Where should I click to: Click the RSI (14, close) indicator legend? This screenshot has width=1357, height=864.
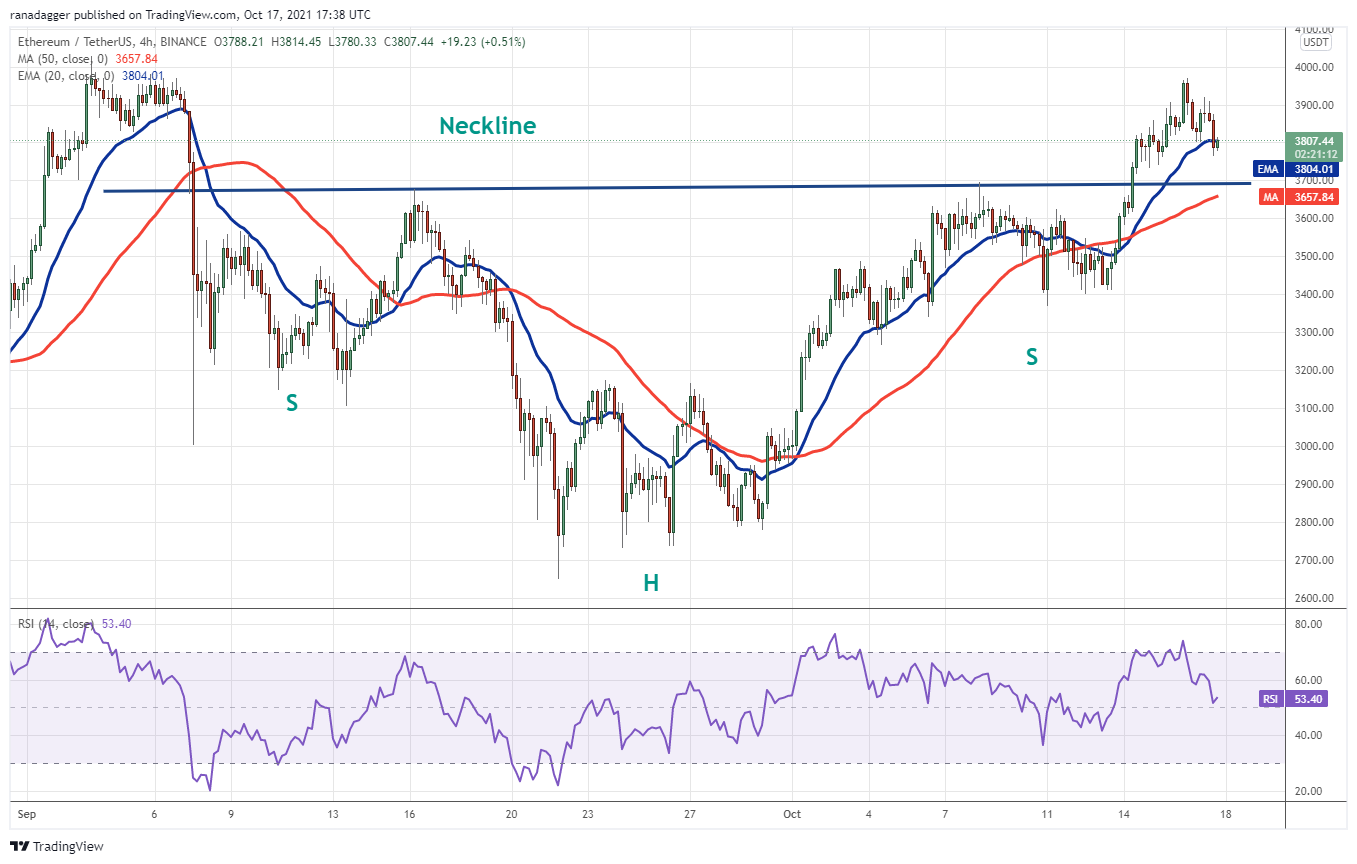[74, 624]
